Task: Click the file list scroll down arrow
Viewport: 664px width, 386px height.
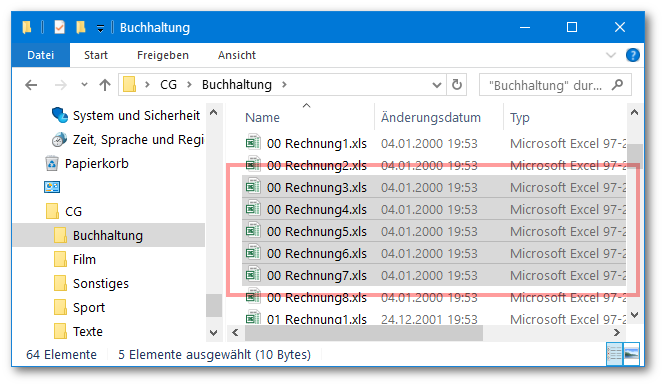Action: click(634, 315)
